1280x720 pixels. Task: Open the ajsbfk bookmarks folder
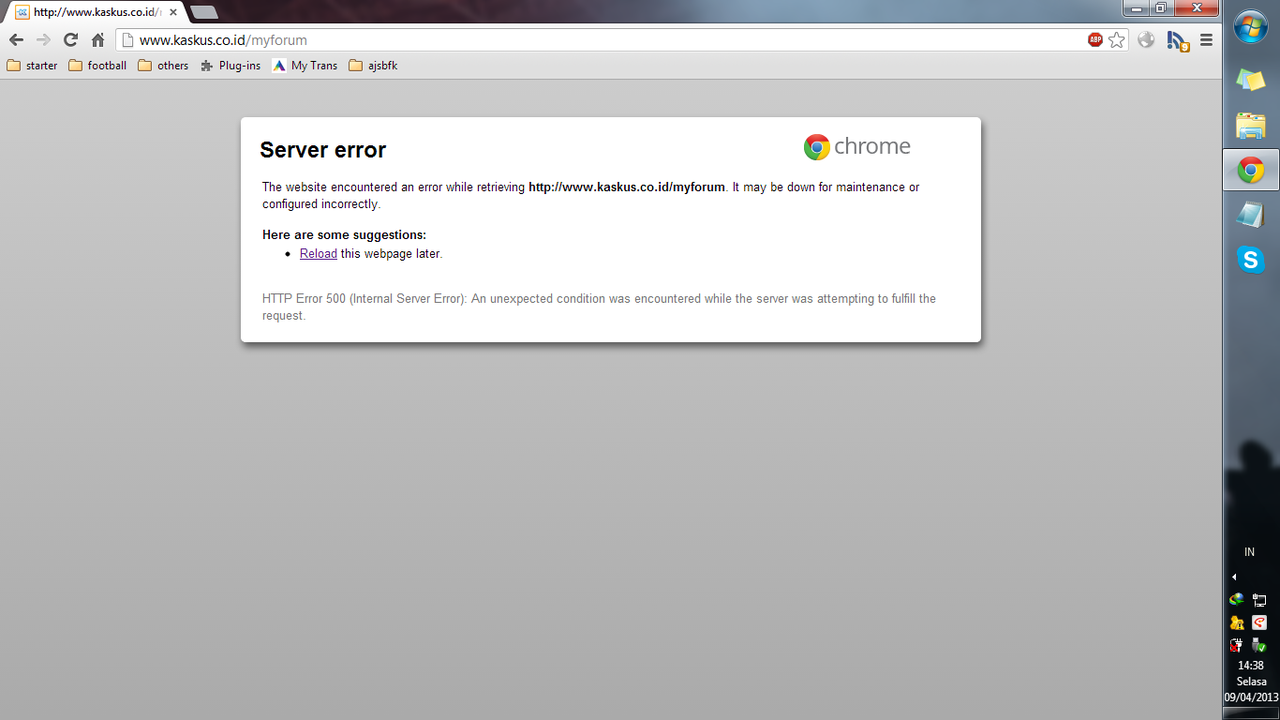coord(373,66)
